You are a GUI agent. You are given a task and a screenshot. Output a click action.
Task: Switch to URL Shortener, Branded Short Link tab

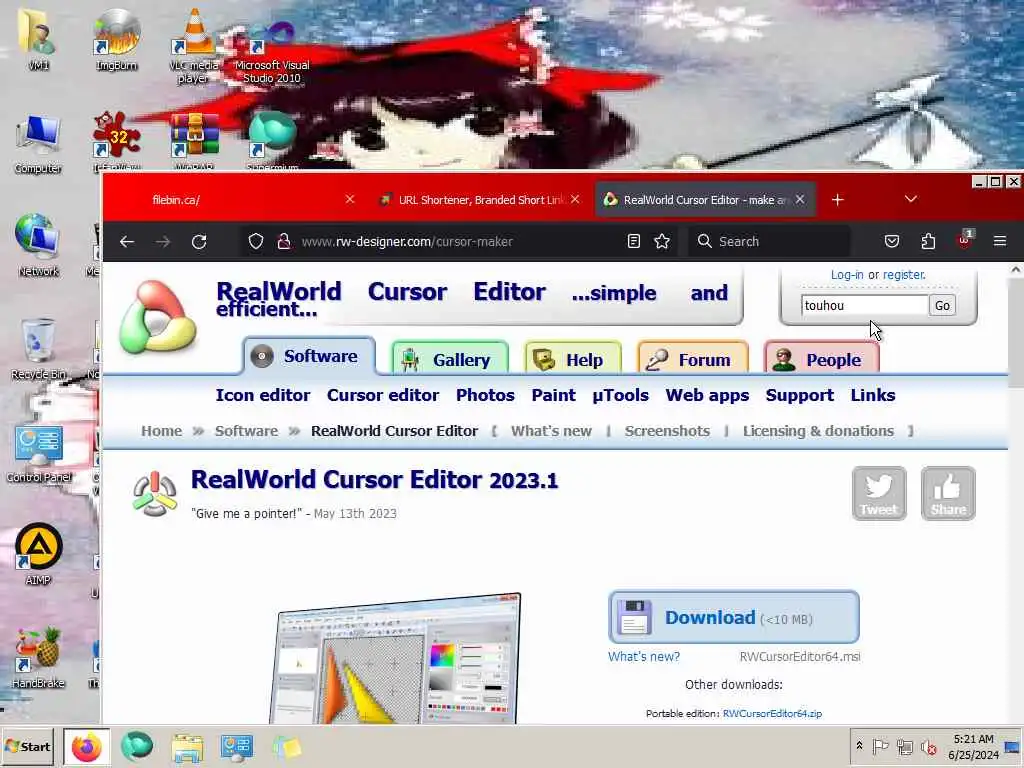pos(479,200)
